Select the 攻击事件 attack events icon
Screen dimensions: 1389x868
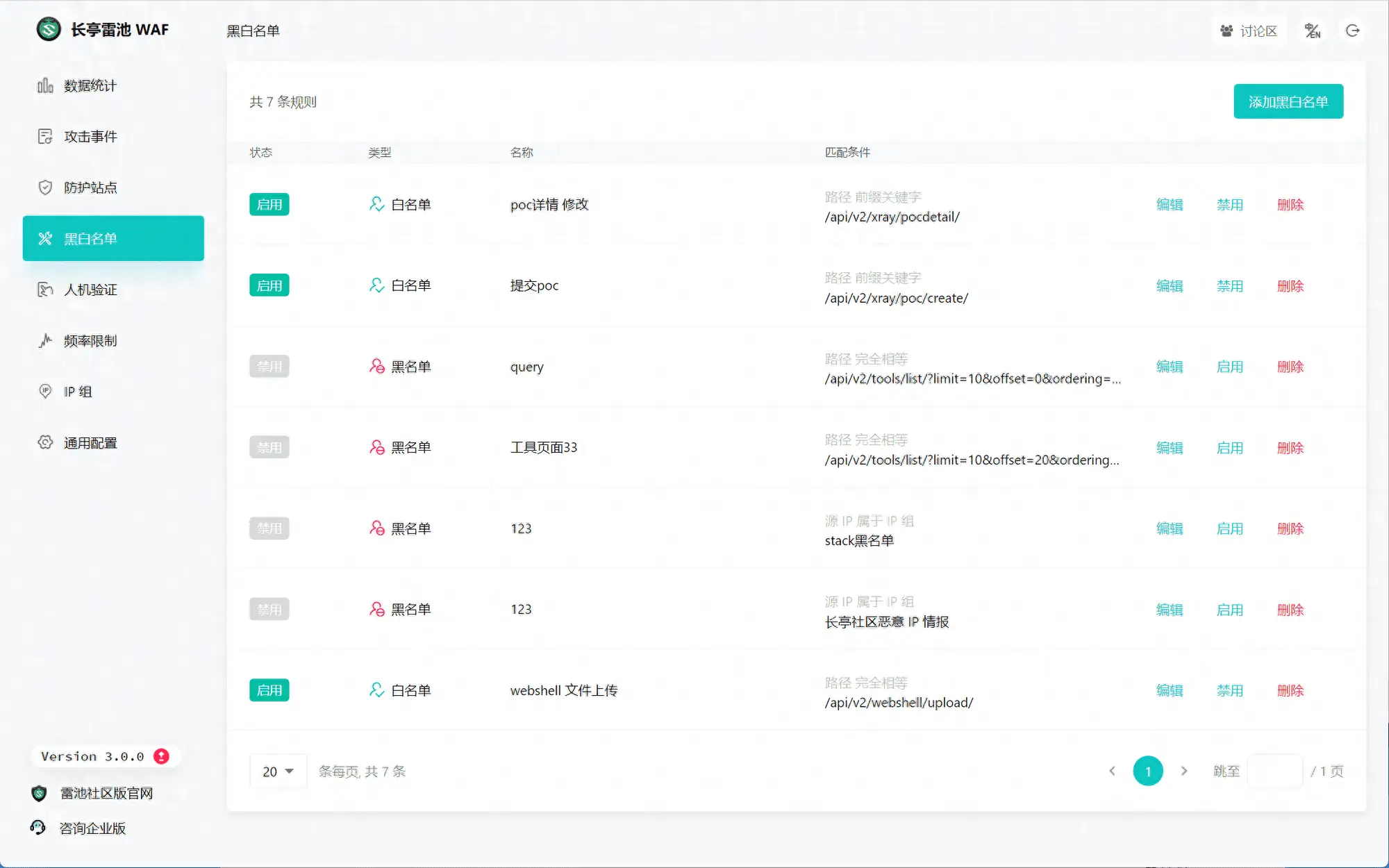[44, 136]
